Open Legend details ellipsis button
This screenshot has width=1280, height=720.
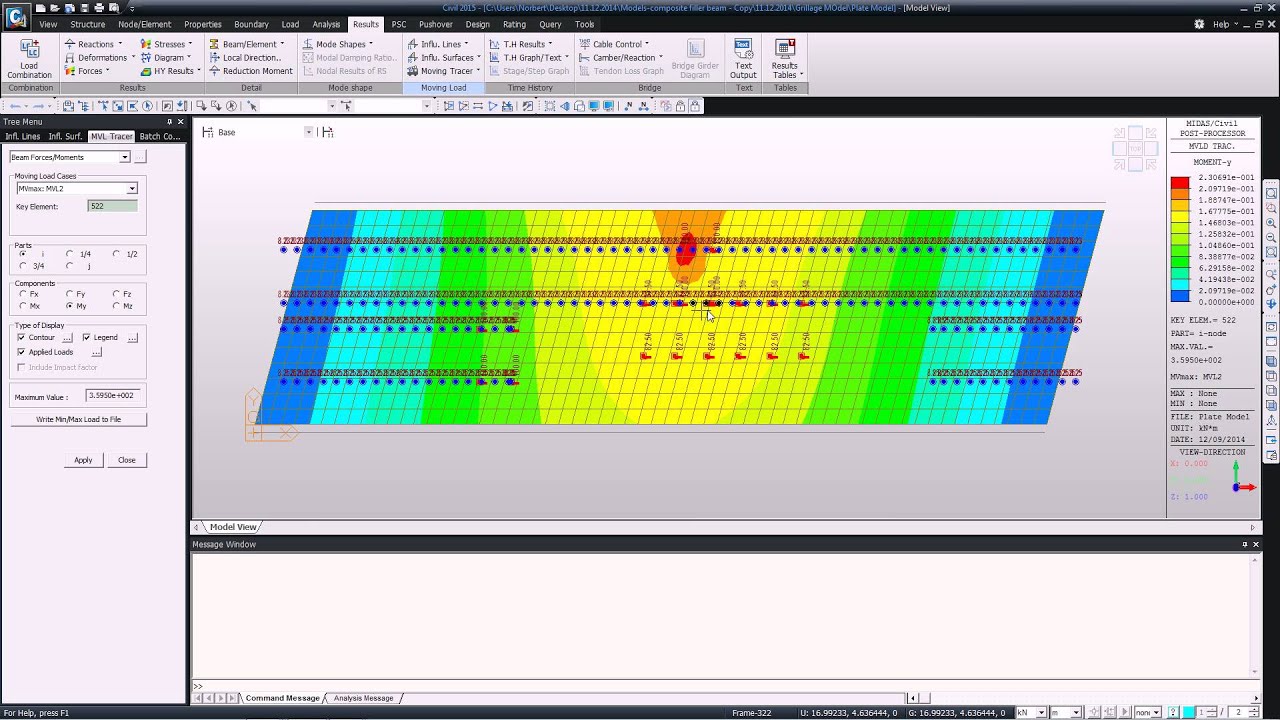pos(132,338)
